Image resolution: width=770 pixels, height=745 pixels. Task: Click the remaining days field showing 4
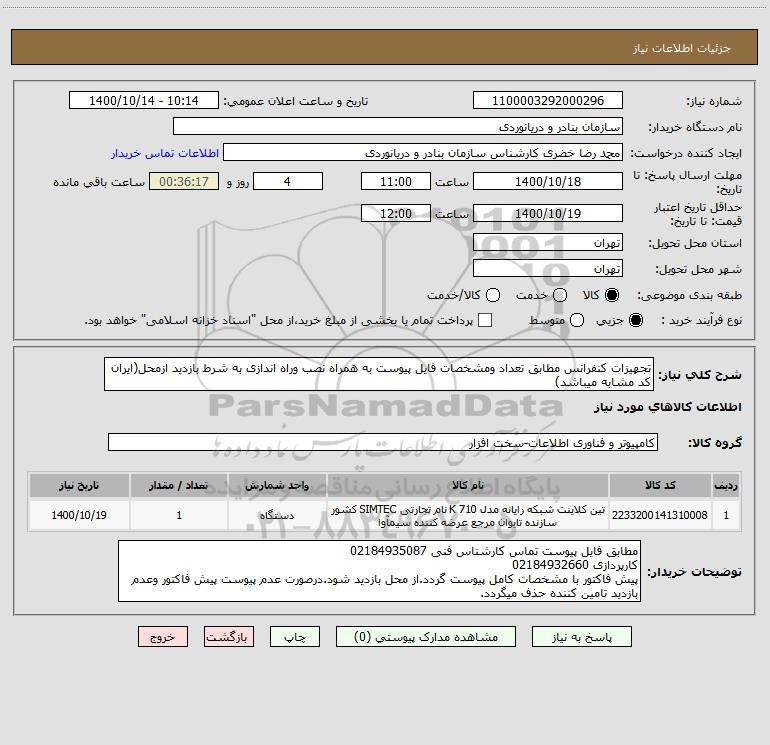point(288,181)
